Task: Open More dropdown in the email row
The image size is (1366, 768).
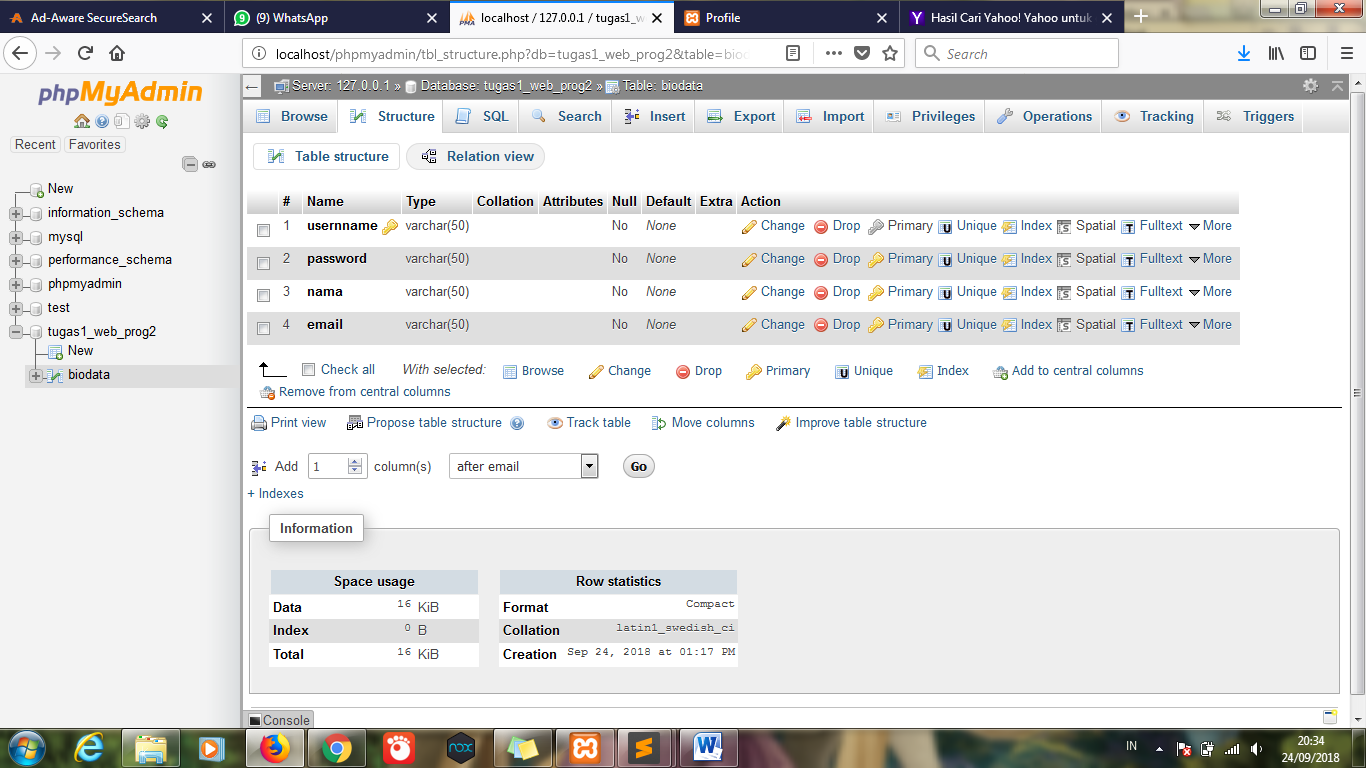Action: point(1210,325)
